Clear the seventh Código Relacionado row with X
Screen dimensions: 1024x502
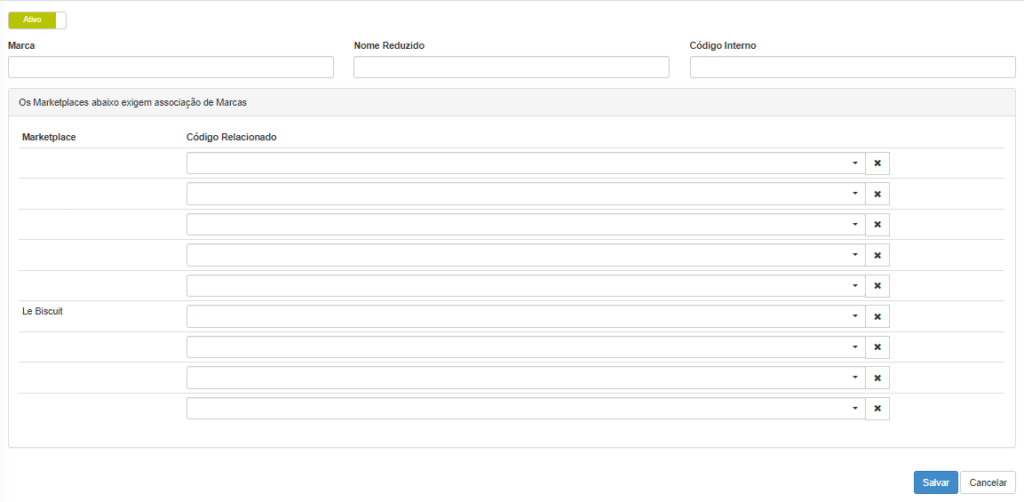[x=877, y=347]
